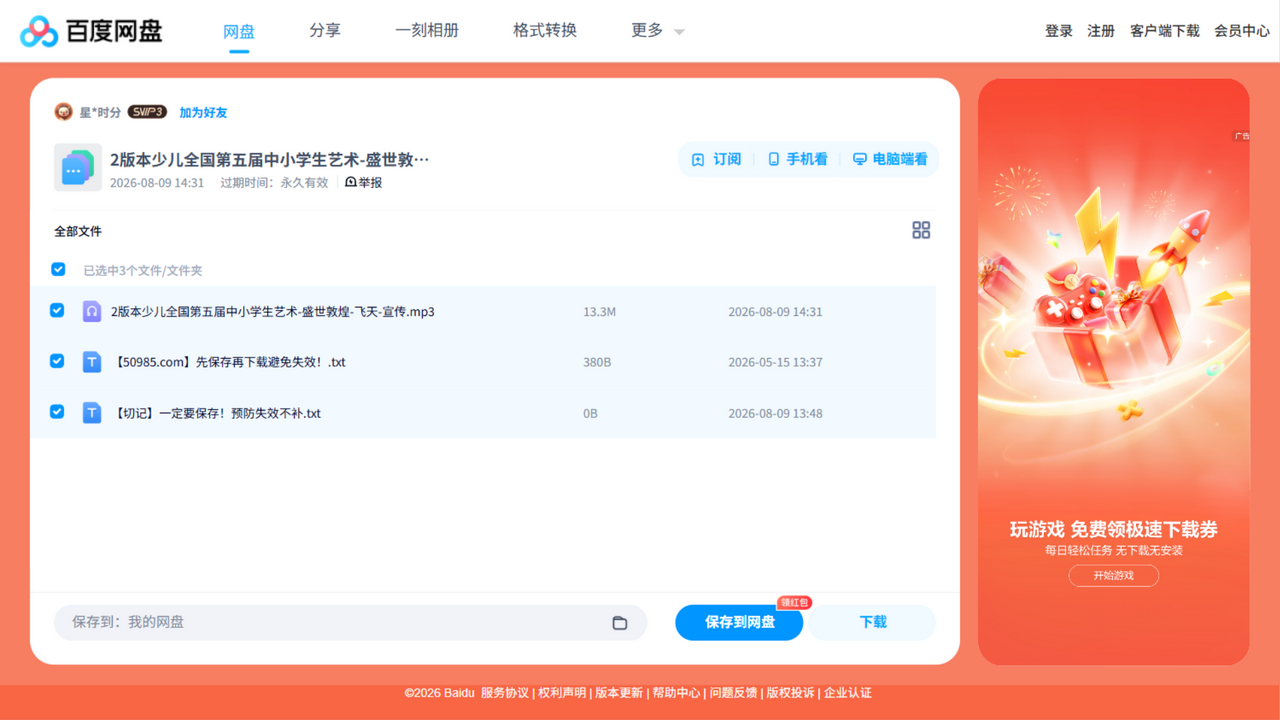Click the 2026-05-15 13:37 date
The width and height of the screenshot is (1280, 720).
click(x=775, y=362)
